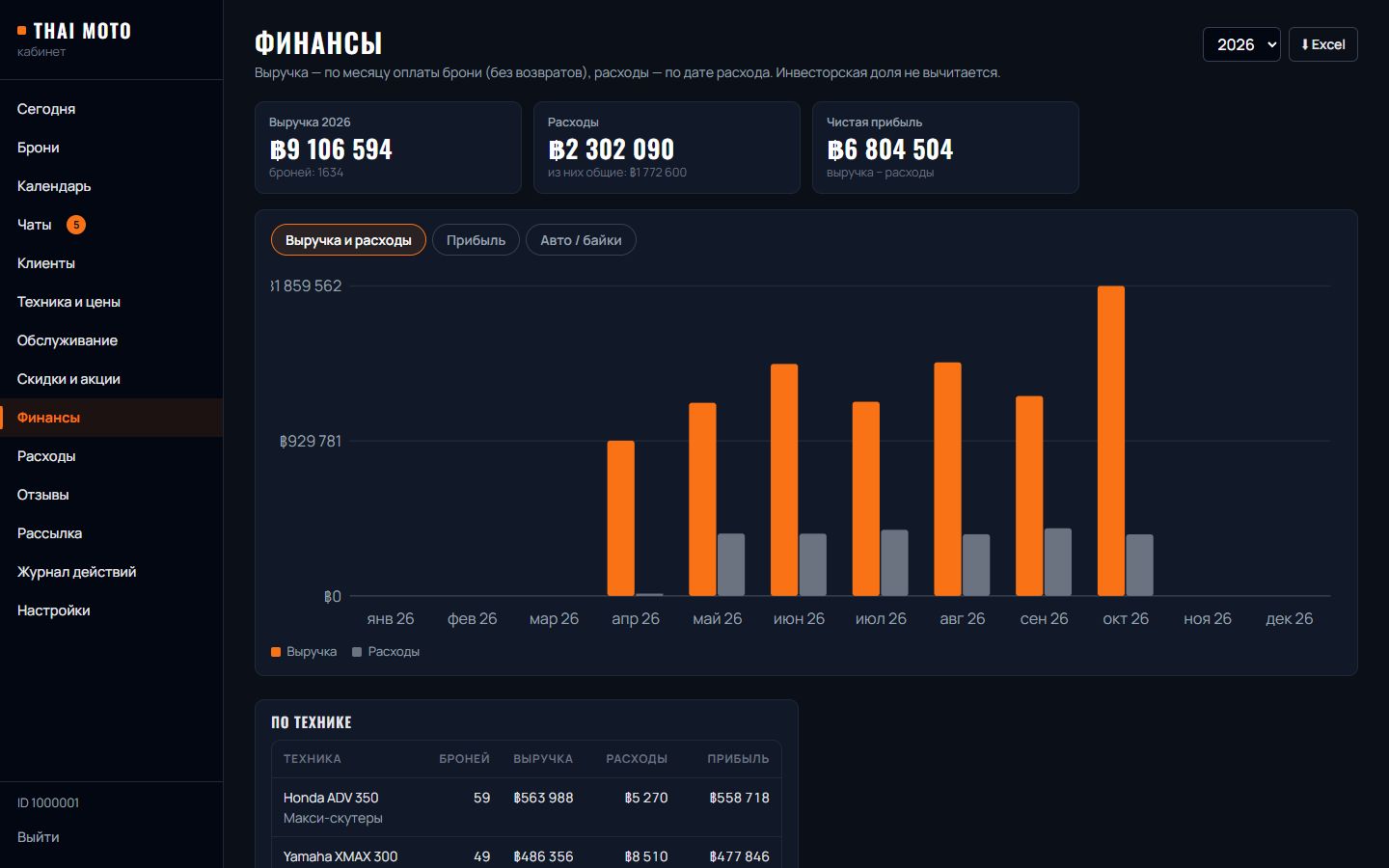Open the Календарь section
This screenshot has height=868, width=1389.
[x=111, y=186]
